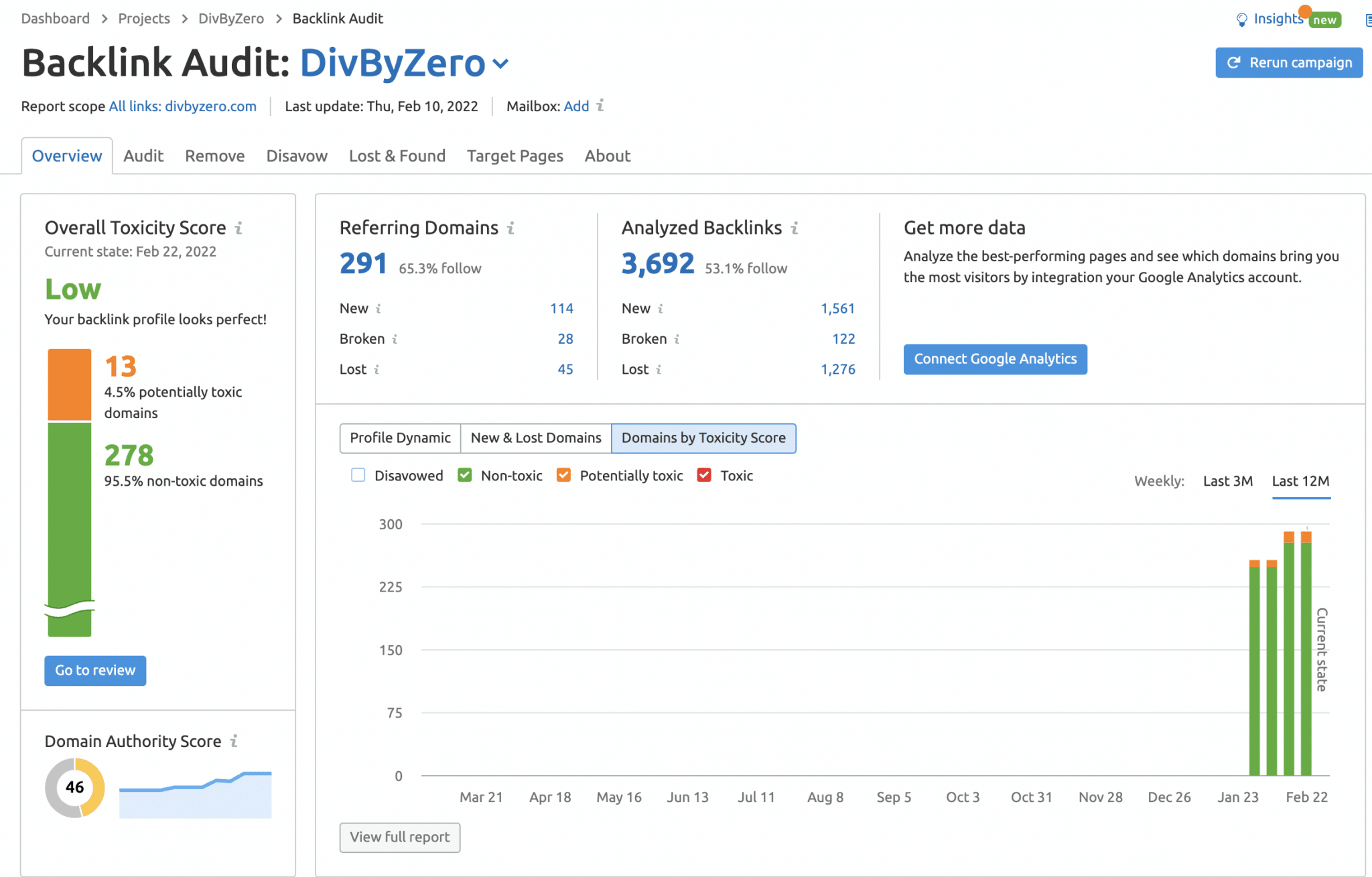
Task: Click the 'Last update: Thu, Feb 10, 2022' text
Action: [381, 106]
